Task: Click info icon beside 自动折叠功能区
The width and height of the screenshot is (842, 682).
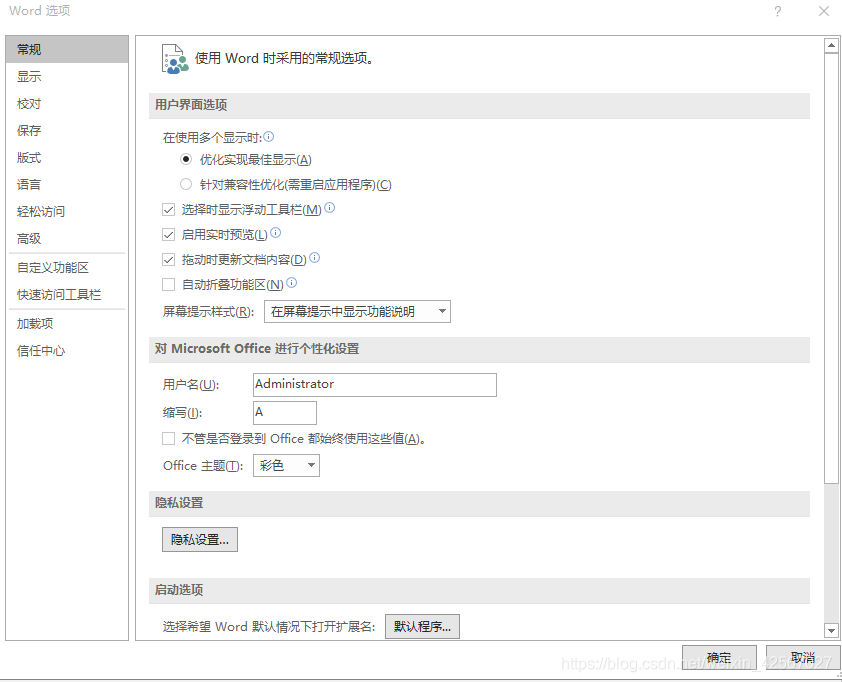Action: tap(292, 282)
